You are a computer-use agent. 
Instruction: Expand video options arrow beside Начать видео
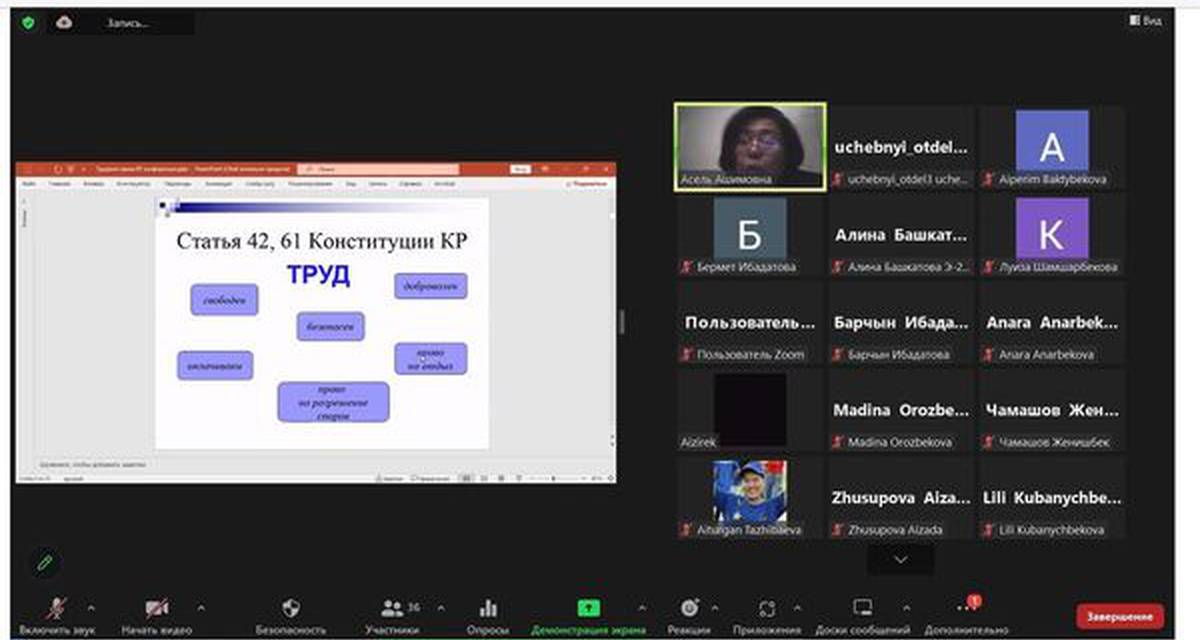(200, 607)
